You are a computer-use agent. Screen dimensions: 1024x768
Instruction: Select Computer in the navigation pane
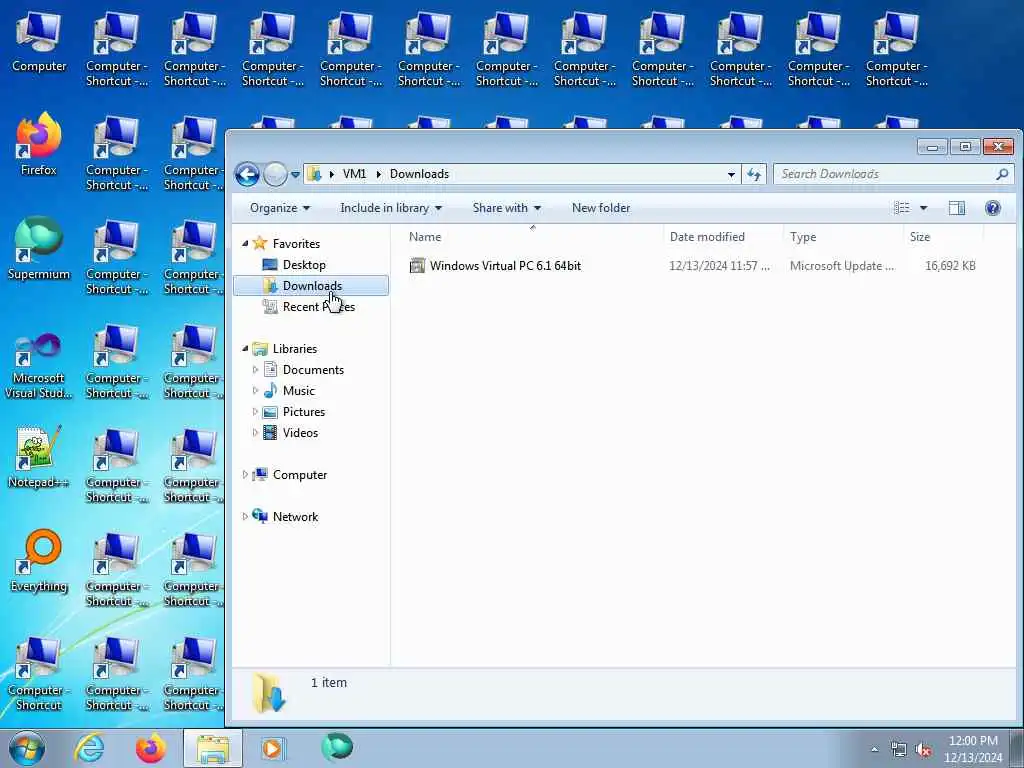pos(300,475)
